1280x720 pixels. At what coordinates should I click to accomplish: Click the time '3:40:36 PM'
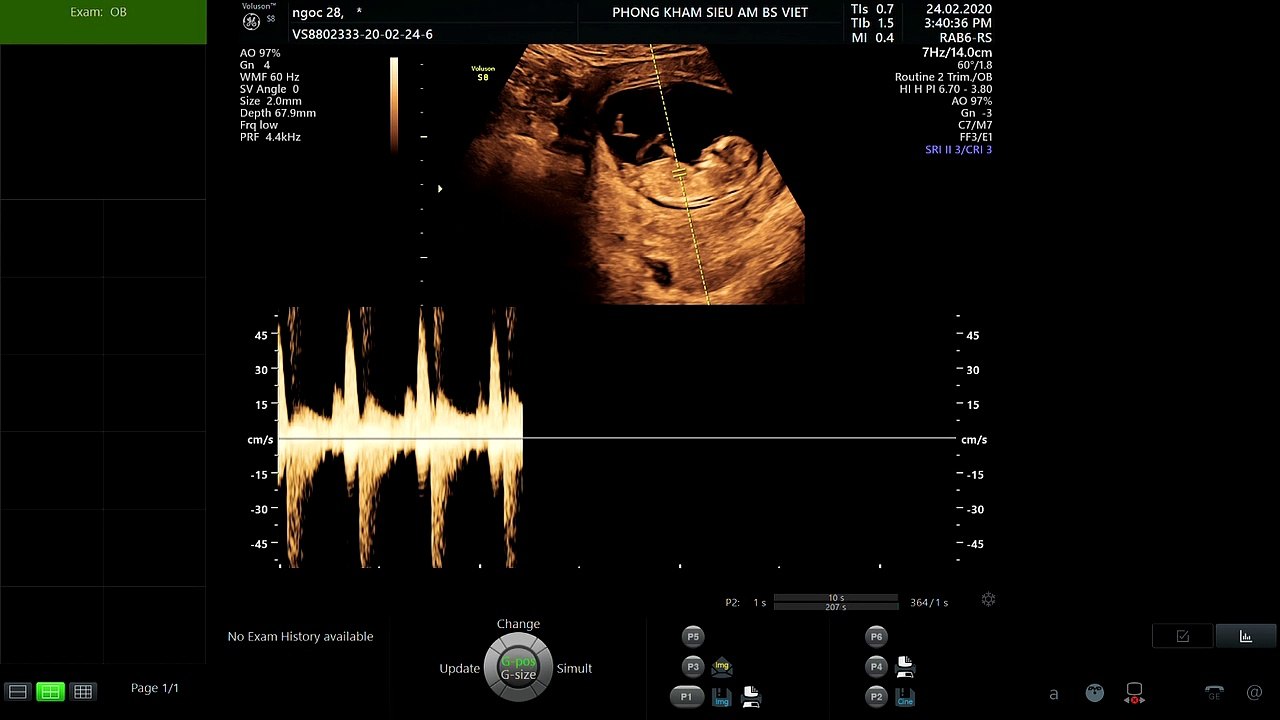tap(958, 23)
